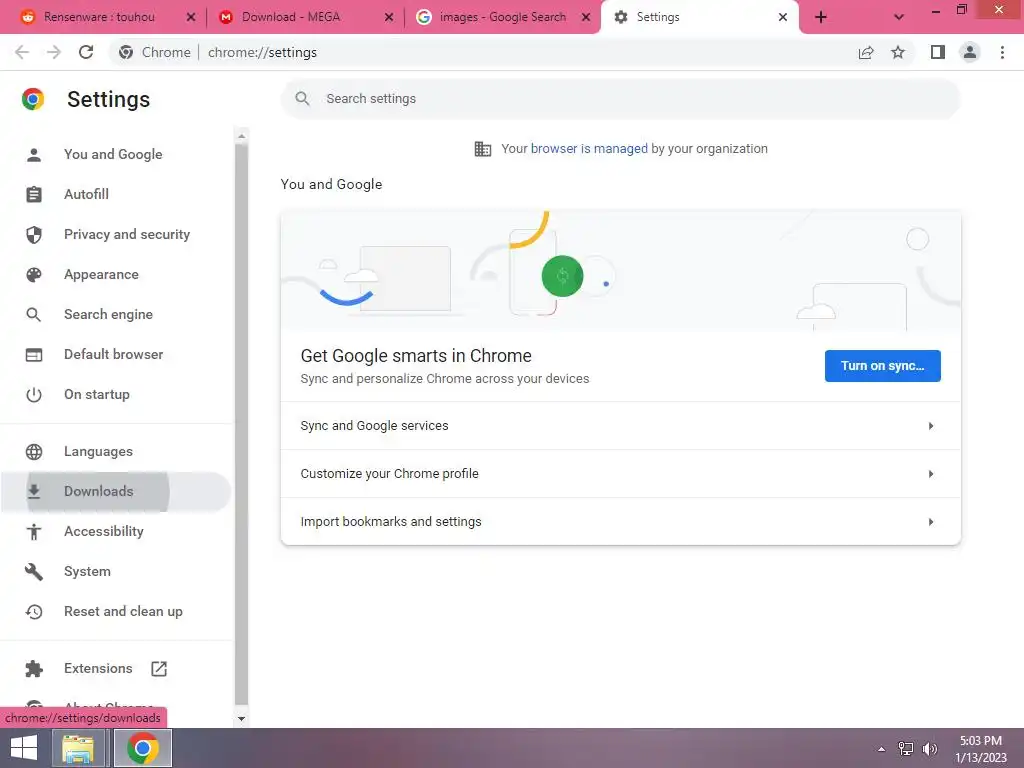Click the forward navigation arrow
This screenshot has height=768, width=1024.
[x=54, y=52]
